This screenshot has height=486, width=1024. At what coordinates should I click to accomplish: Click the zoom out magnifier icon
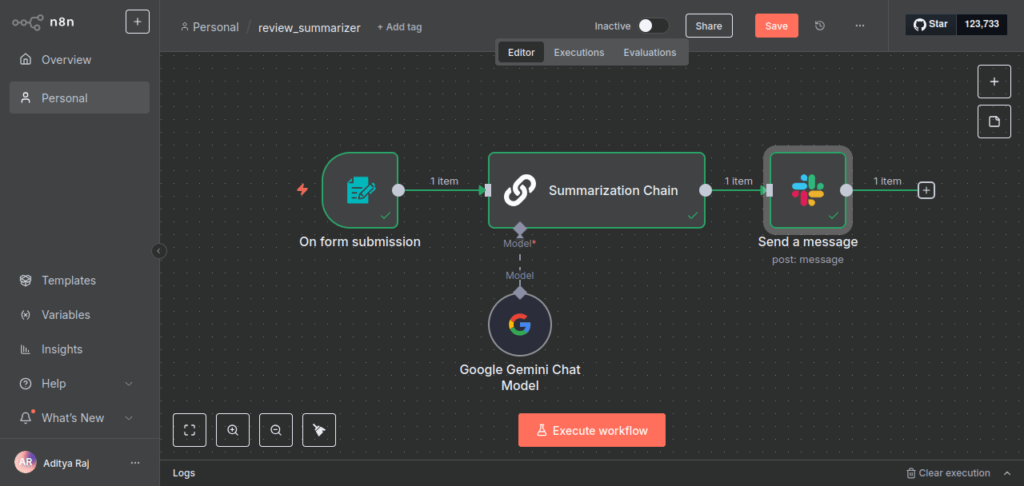[x=276, y=430]
